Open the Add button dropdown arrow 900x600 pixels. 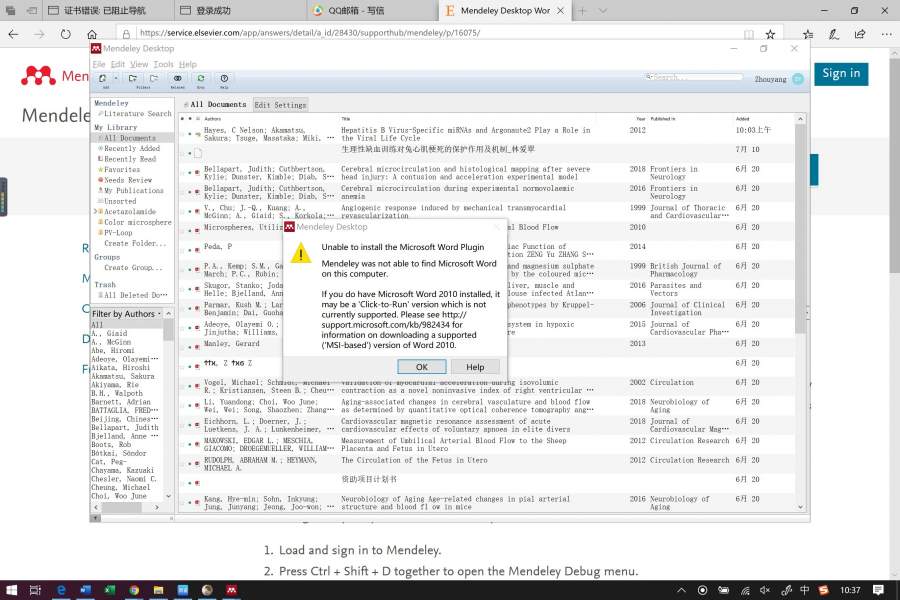[116, 78]
